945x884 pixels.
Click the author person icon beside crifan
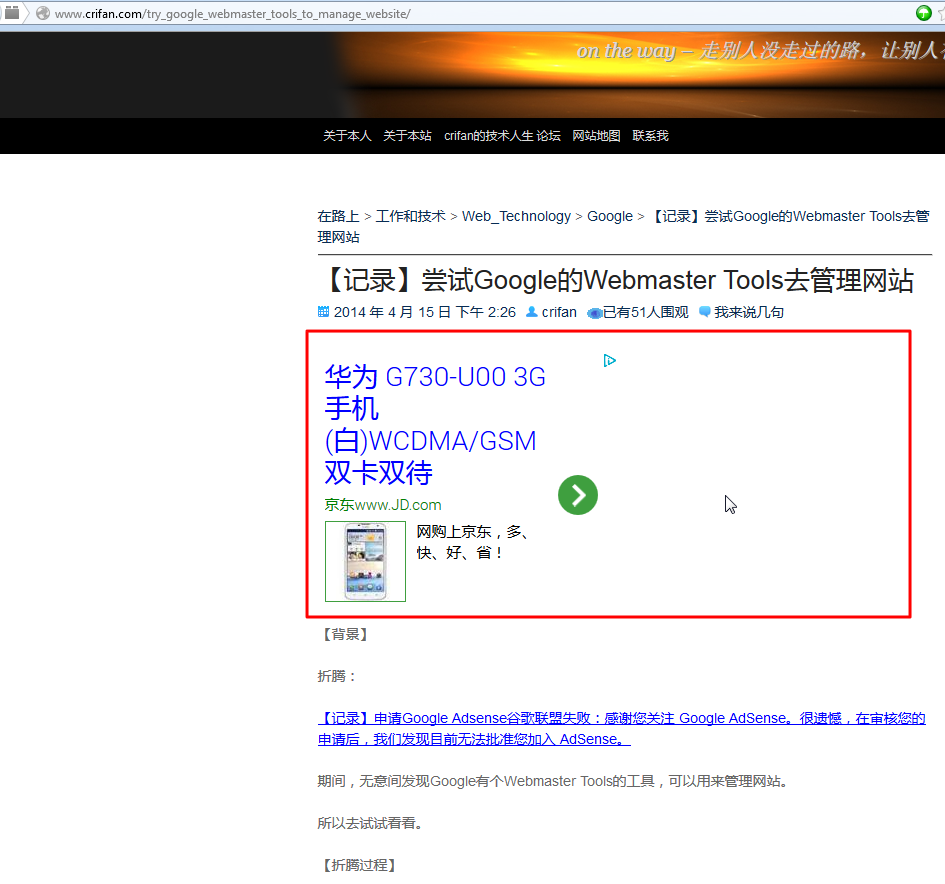click(532, 312)
